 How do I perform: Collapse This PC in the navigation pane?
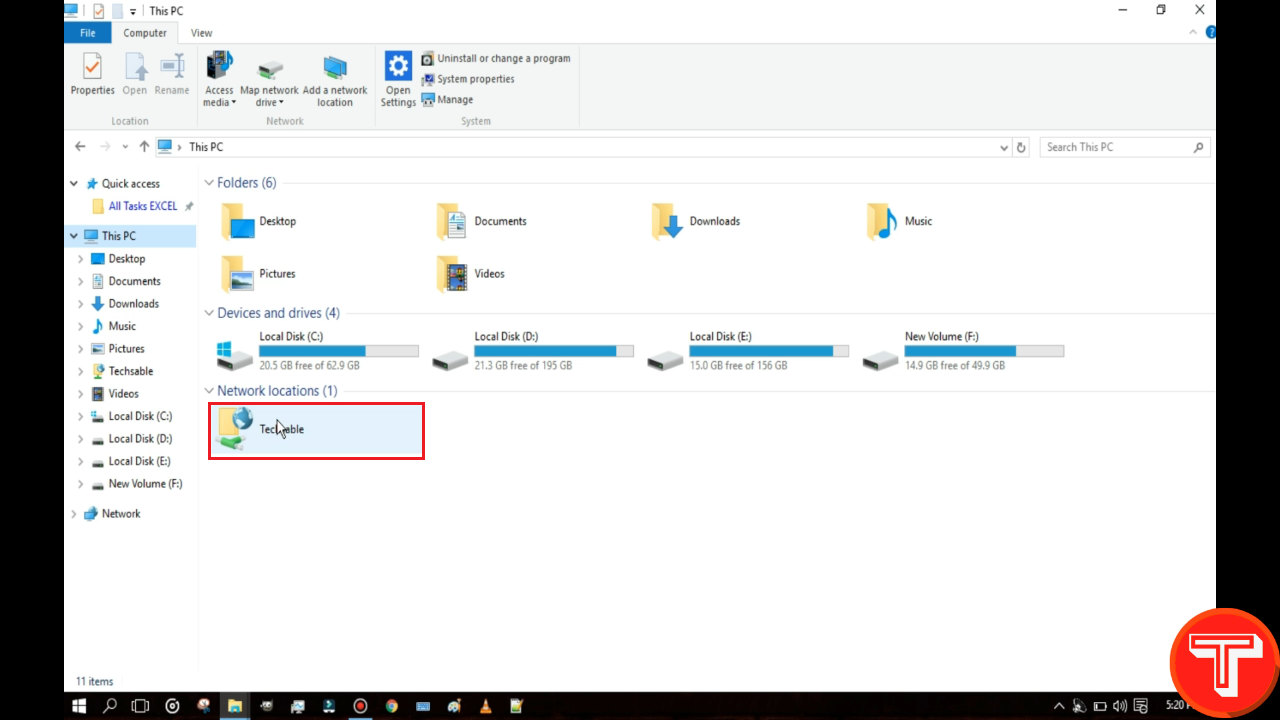(74, 236)
